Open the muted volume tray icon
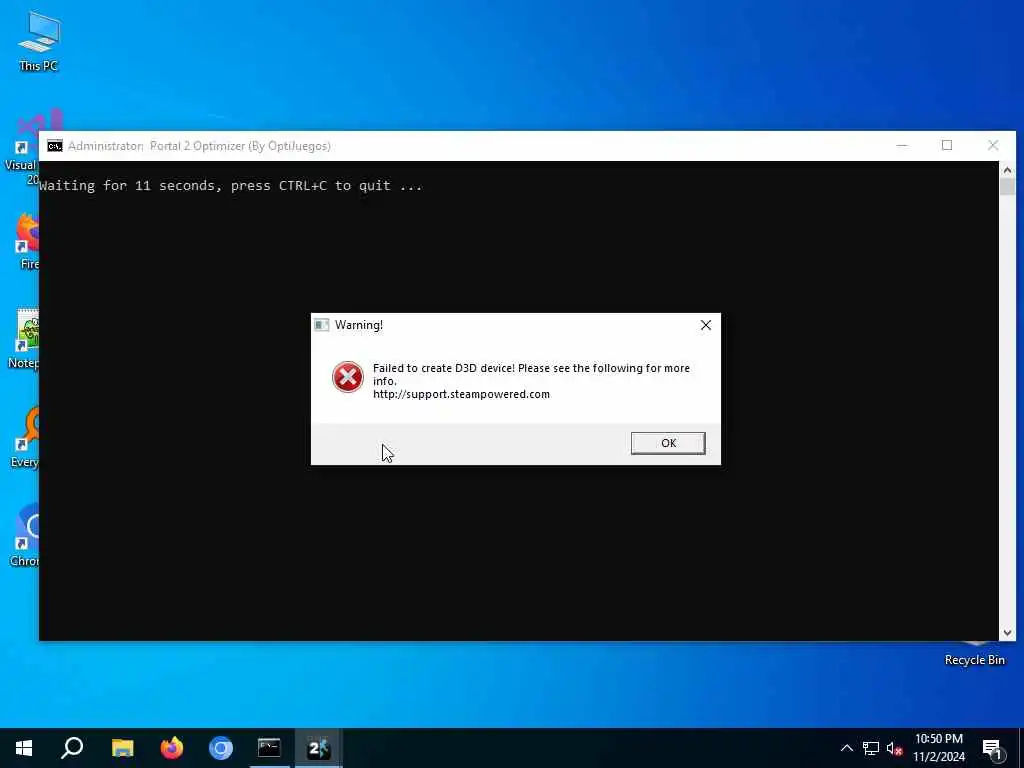 895,748
